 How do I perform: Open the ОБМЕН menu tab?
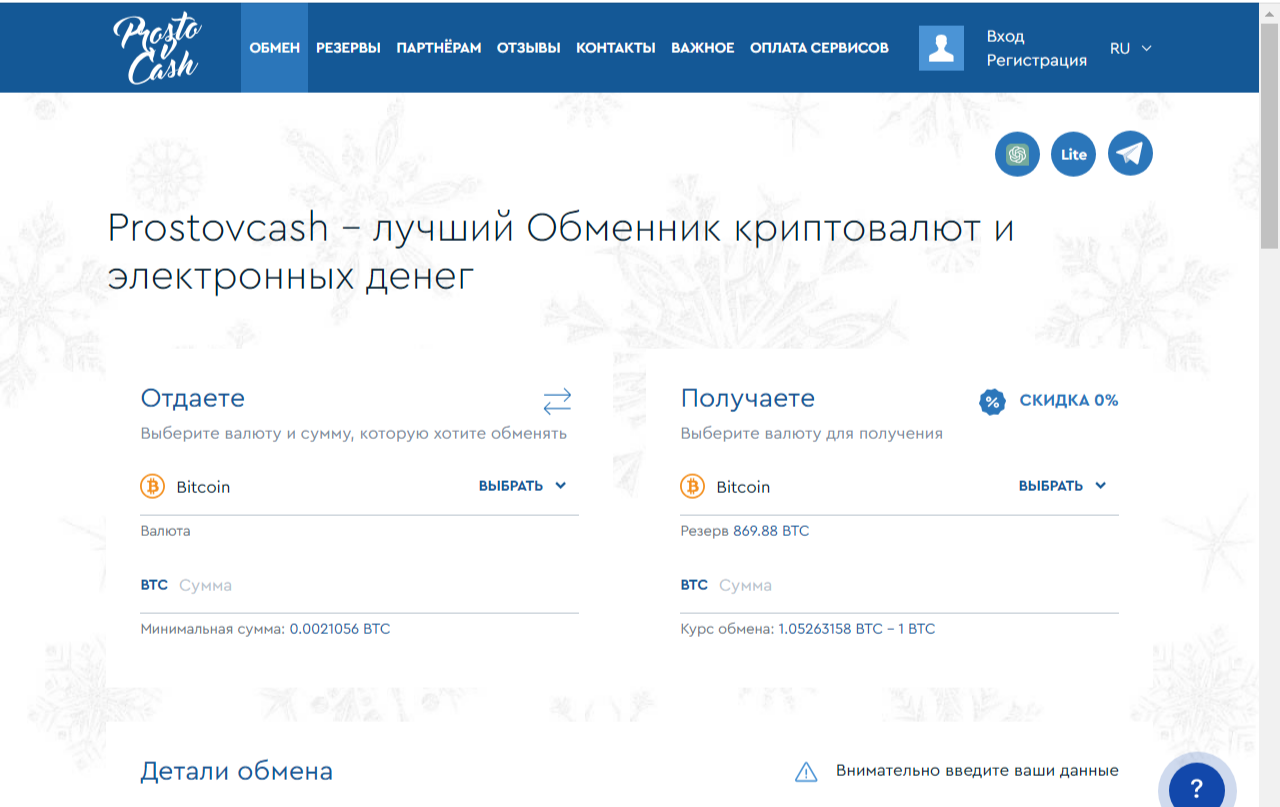pos(274,47)
